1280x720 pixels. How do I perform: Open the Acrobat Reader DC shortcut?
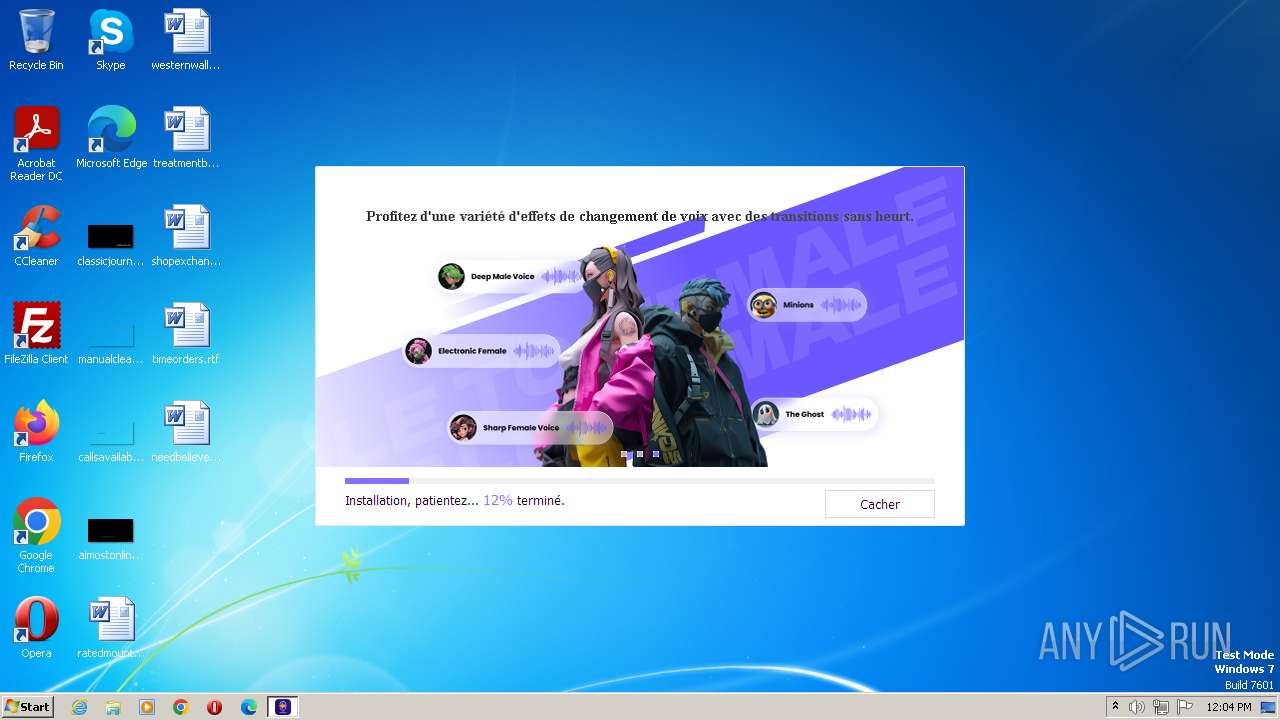click(x=36, y=144)
